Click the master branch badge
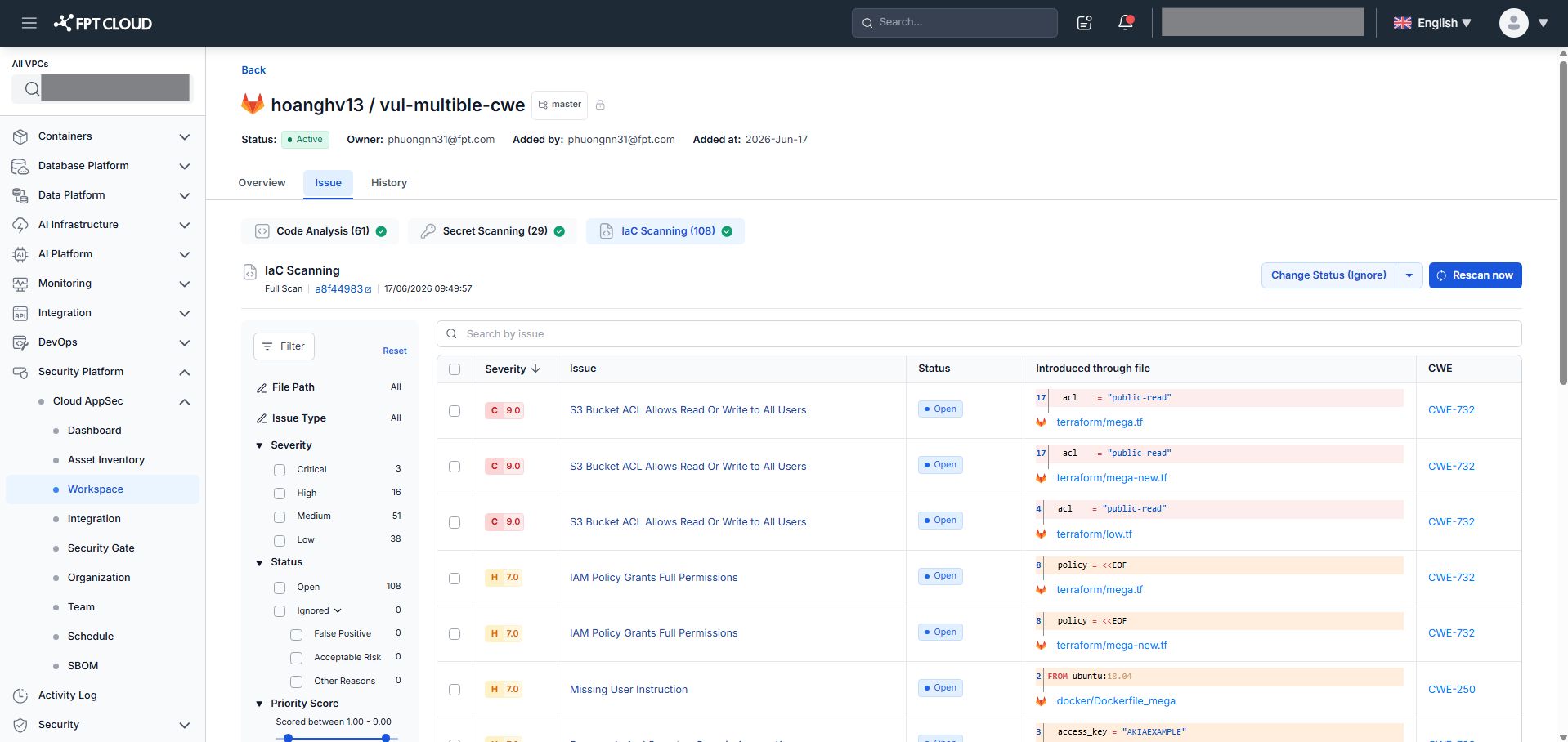1568x742 pixels. [559, 105]
